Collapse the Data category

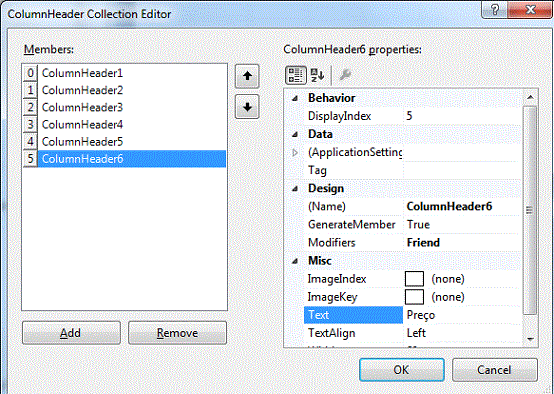(x=295, y=134)
